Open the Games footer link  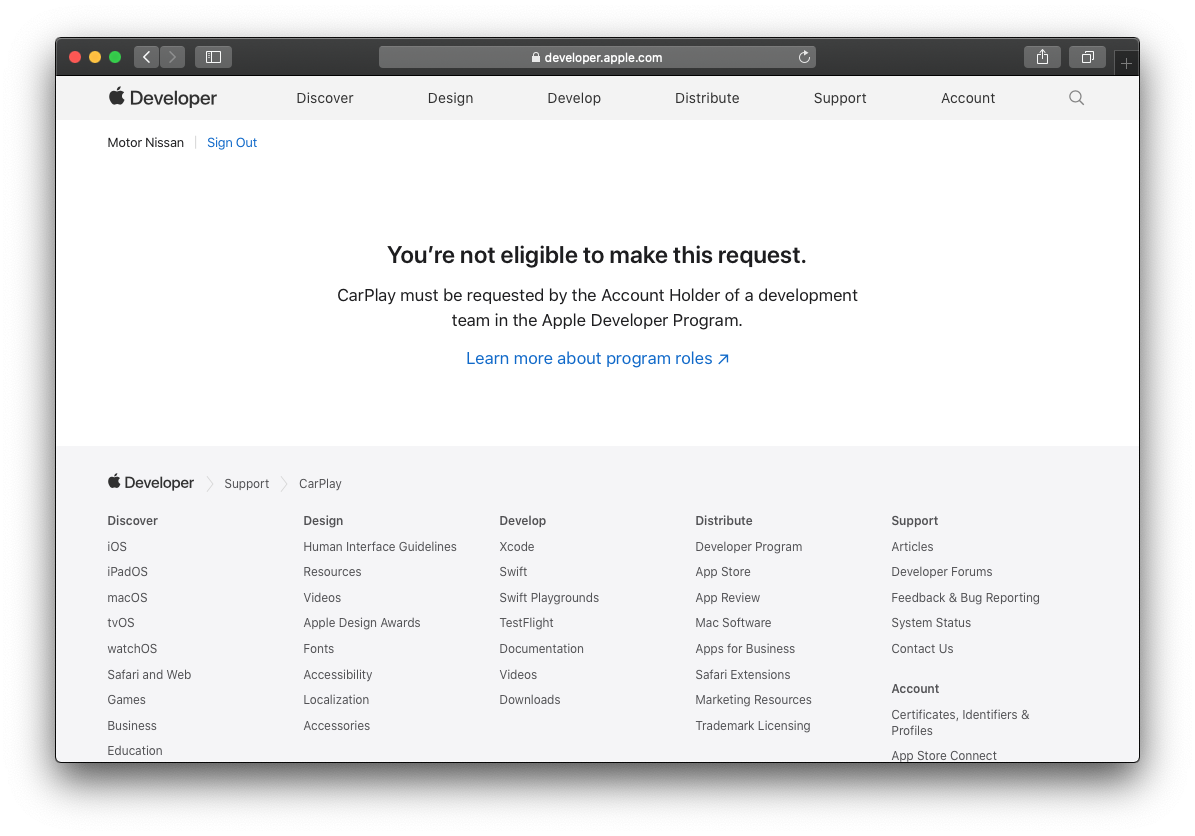(x=127, y=700)
